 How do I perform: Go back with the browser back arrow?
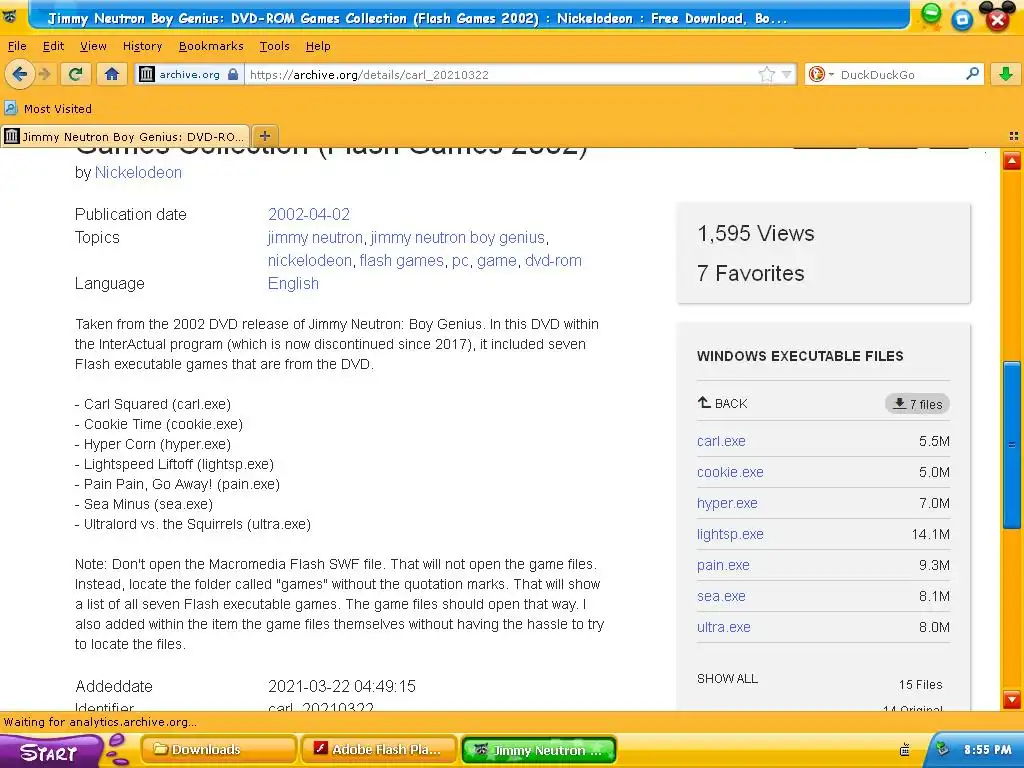tap(20, 74)
